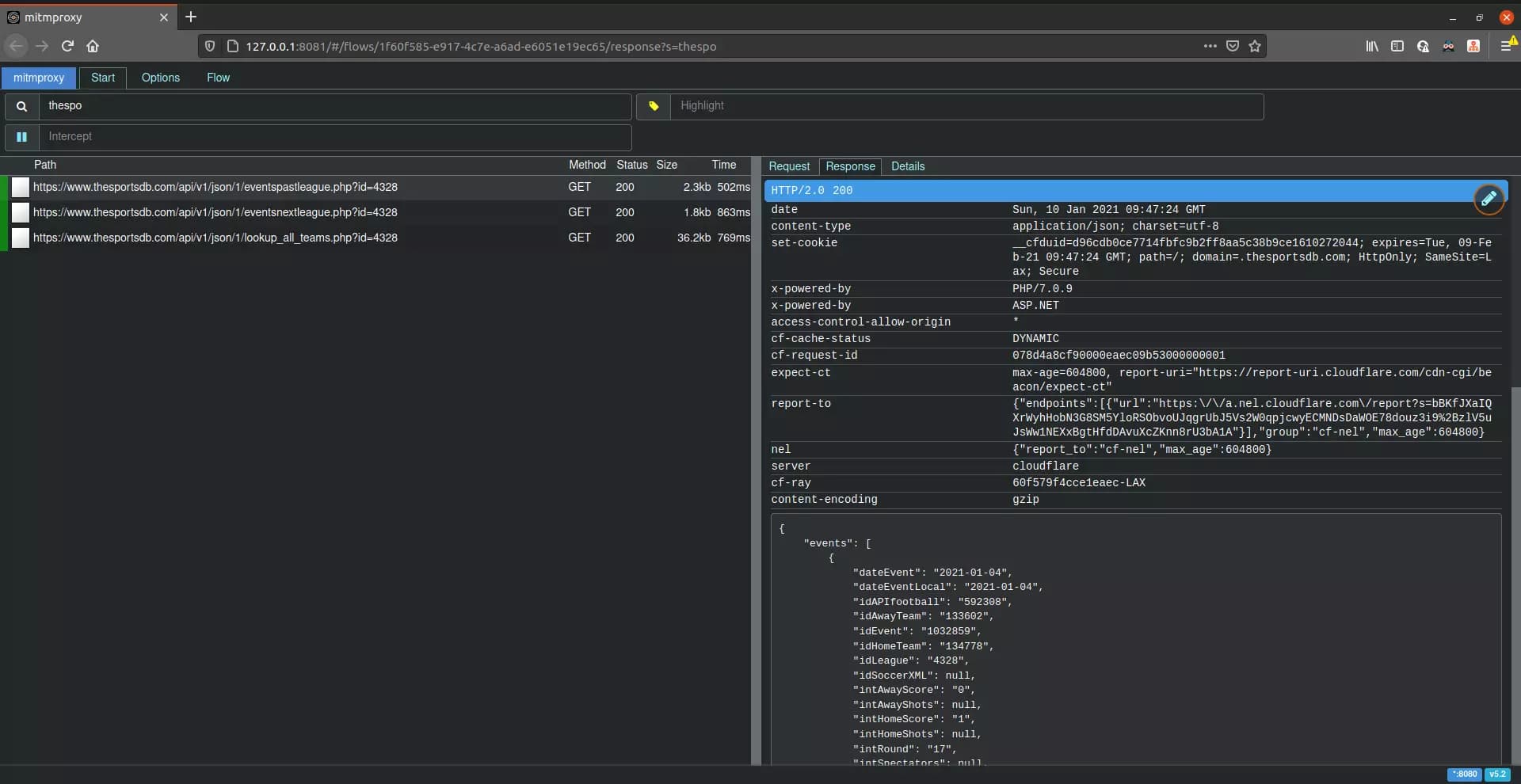The image size is (1521, 784).
Task: Click the page reload icon
Action: [67, 47]
